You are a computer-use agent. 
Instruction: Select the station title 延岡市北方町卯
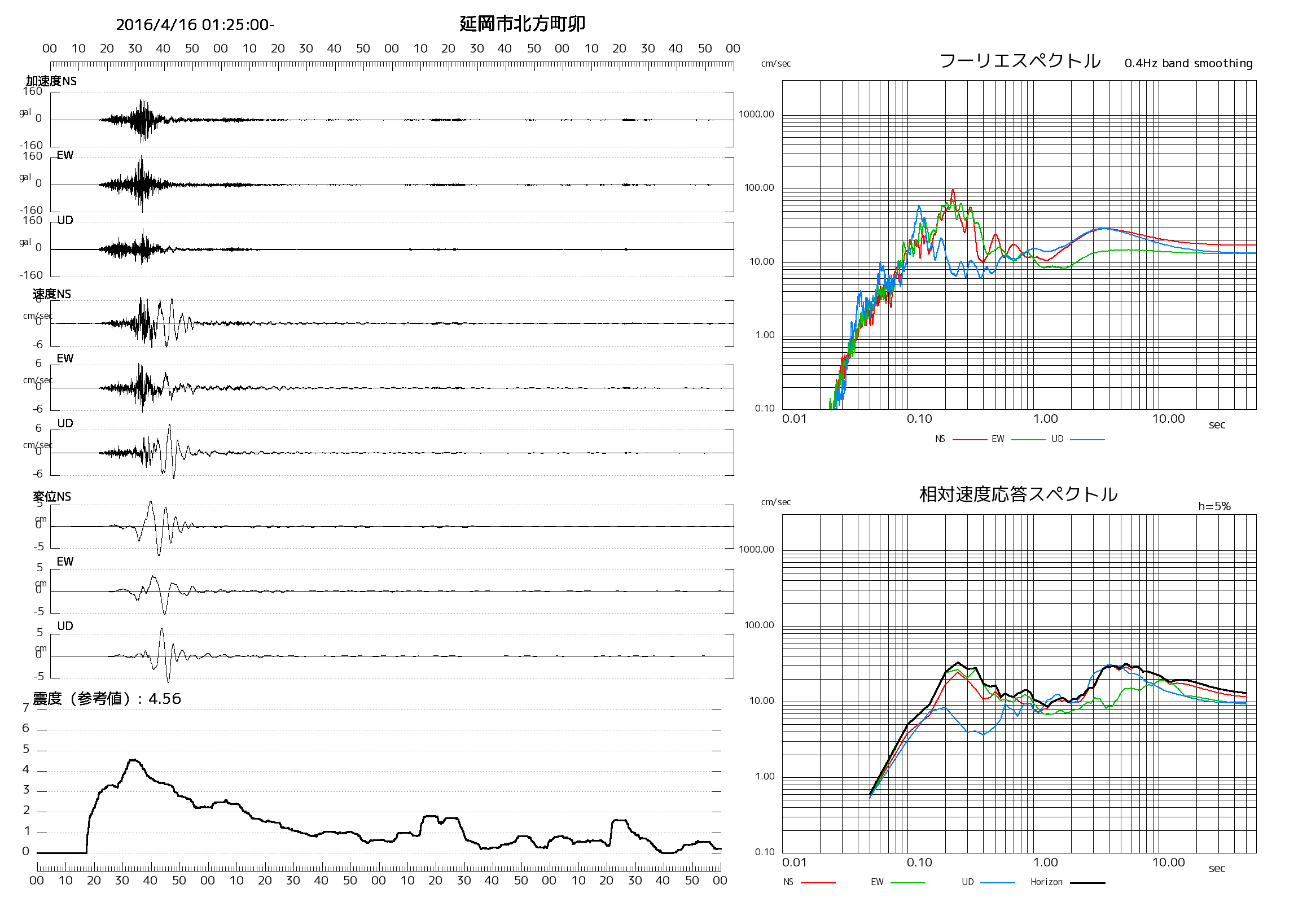pos(522,24)
